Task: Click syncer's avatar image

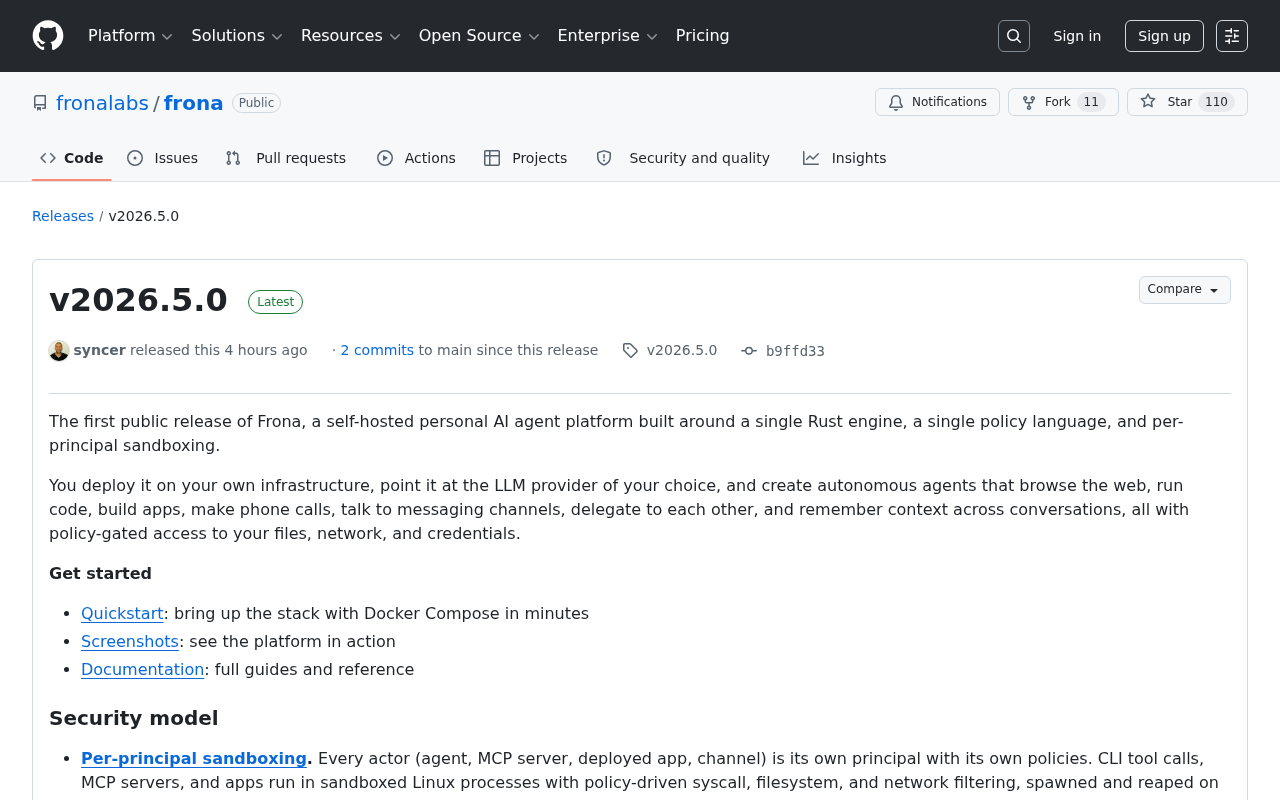Action: (x=59, y=350)
